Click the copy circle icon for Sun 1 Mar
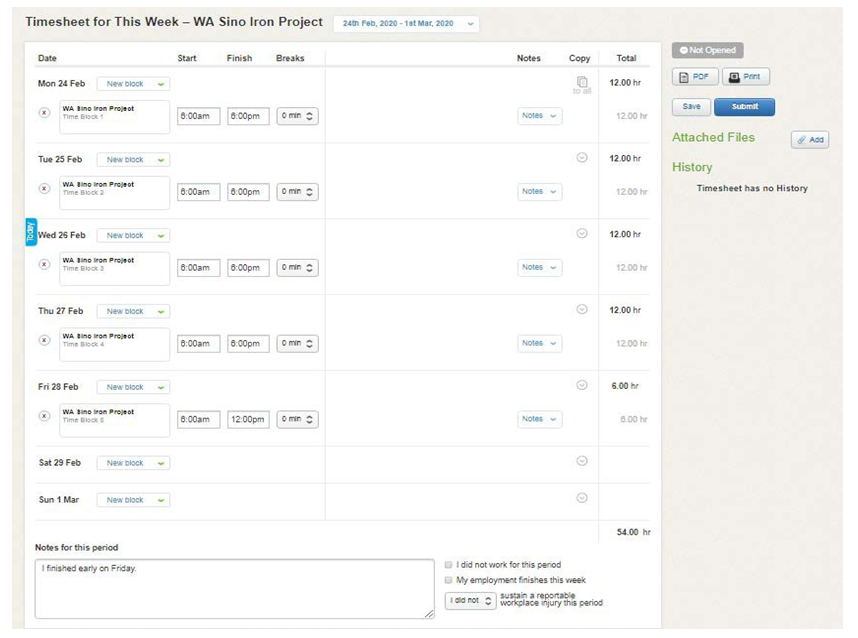 [x=582, y=498]
